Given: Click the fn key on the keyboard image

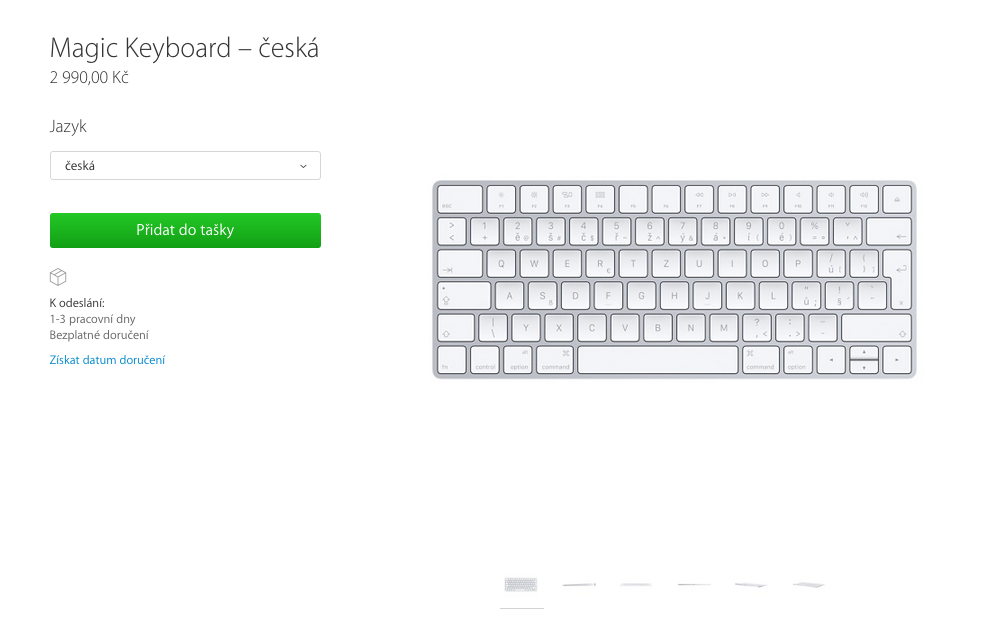Looking at the screenshot, I should (451, 360).
